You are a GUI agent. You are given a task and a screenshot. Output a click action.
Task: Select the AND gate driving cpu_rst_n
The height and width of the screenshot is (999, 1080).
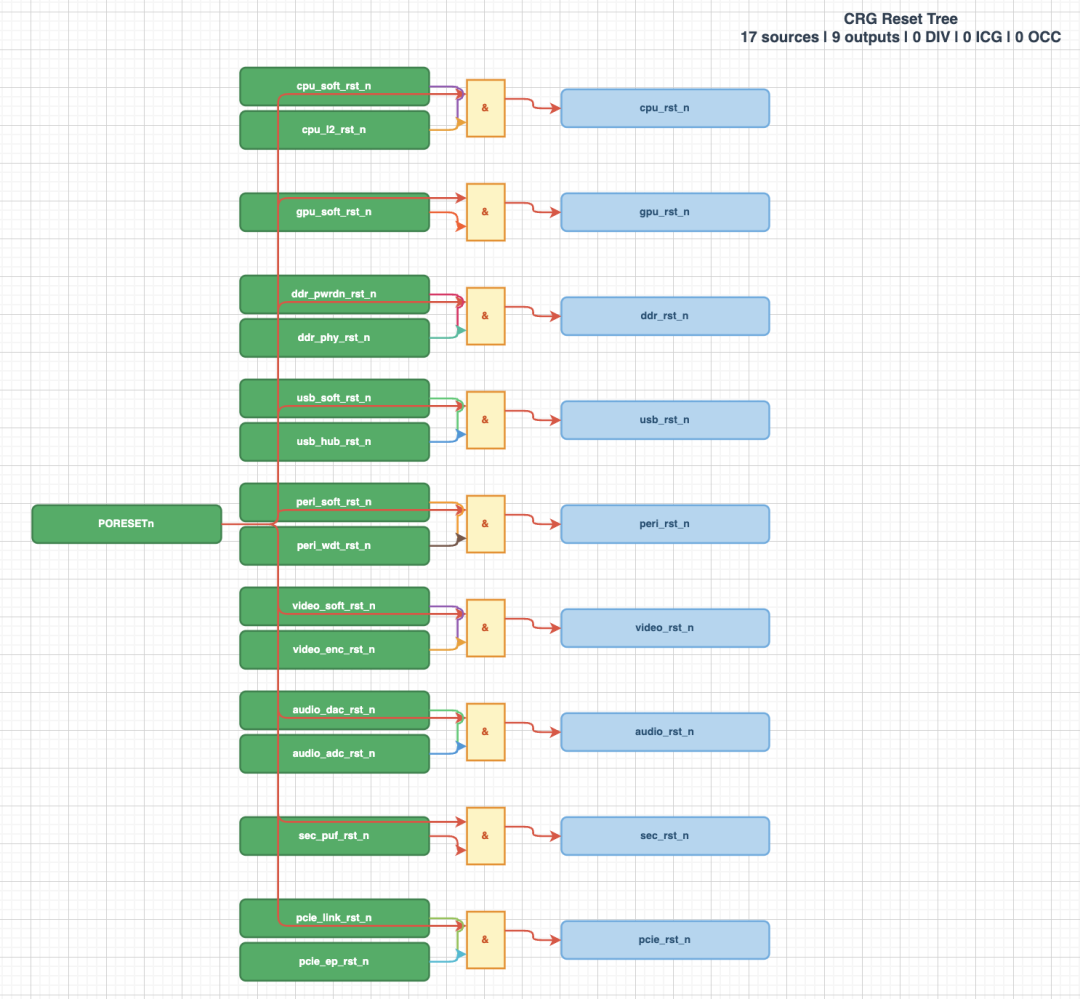[x=486, y=108]
